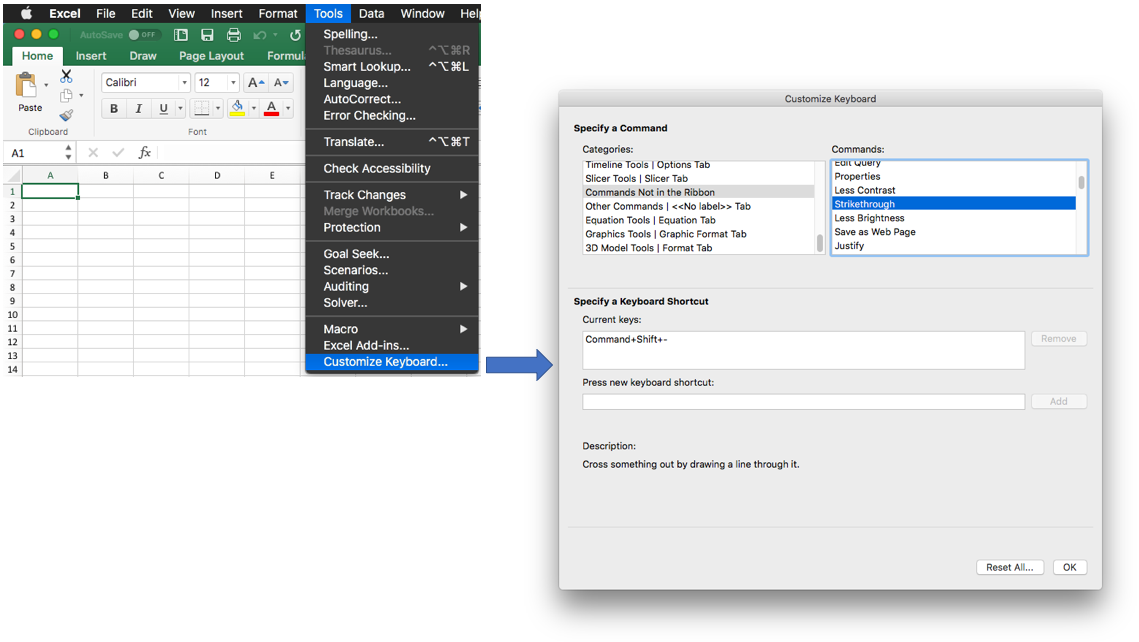Viewport: 1139px width, 642px height.
Task: Increase font size with A up icon
Action: pyautogui.click(x=256, y=83)
